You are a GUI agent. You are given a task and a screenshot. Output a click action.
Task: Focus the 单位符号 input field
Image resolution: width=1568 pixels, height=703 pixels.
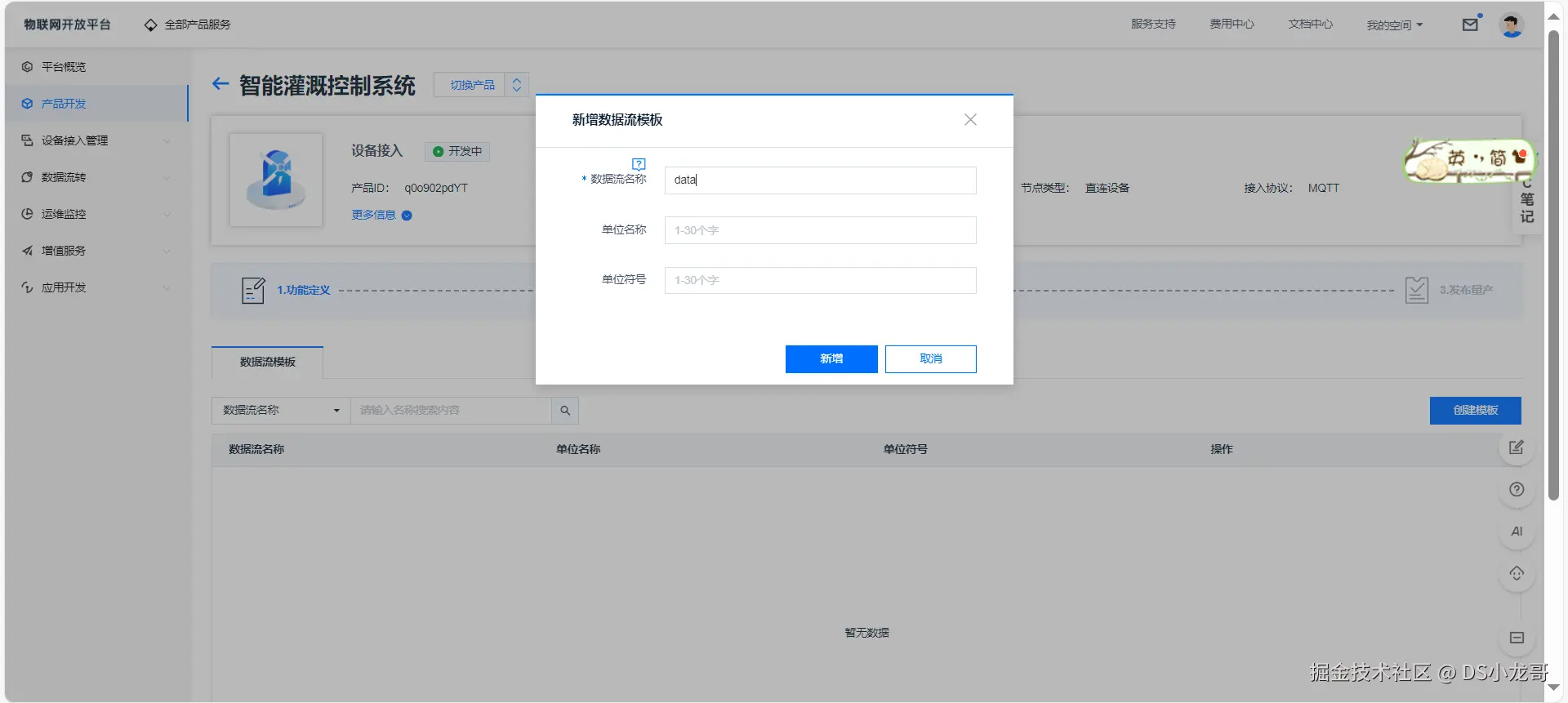(x=820, y=280)
